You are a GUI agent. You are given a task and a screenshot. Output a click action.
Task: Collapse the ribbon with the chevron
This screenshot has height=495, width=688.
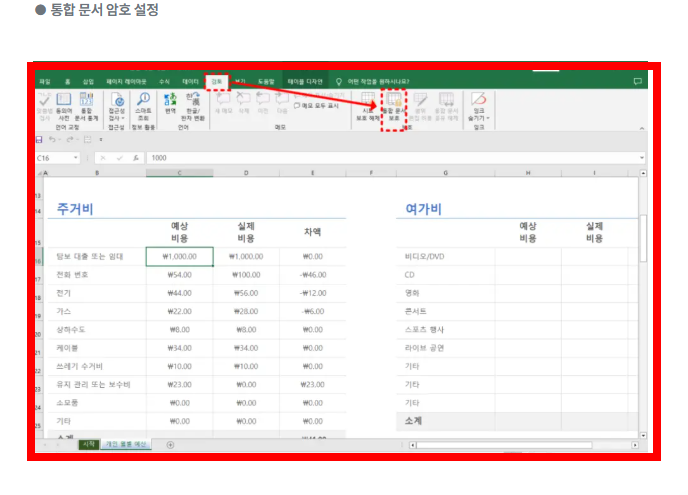click(x=642, y=129)
